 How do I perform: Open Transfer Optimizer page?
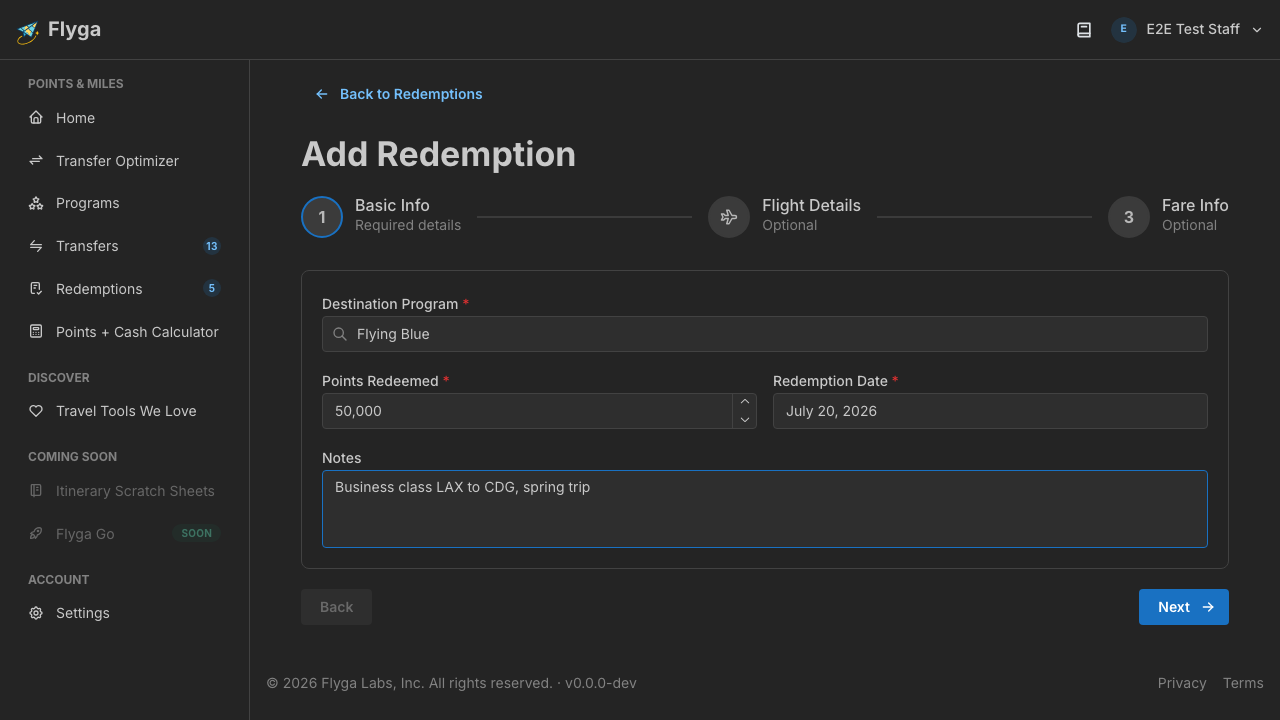pos(124,161)
